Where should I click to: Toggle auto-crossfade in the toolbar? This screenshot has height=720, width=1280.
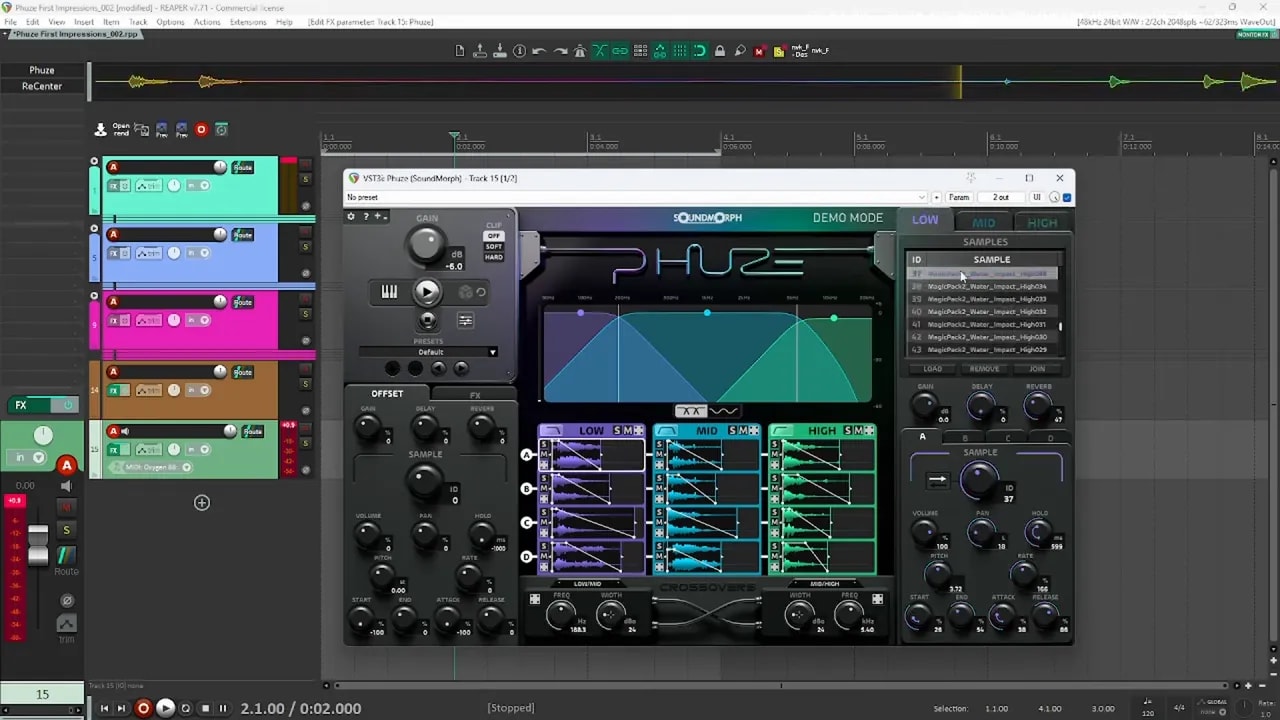click(x=600, y=51)
